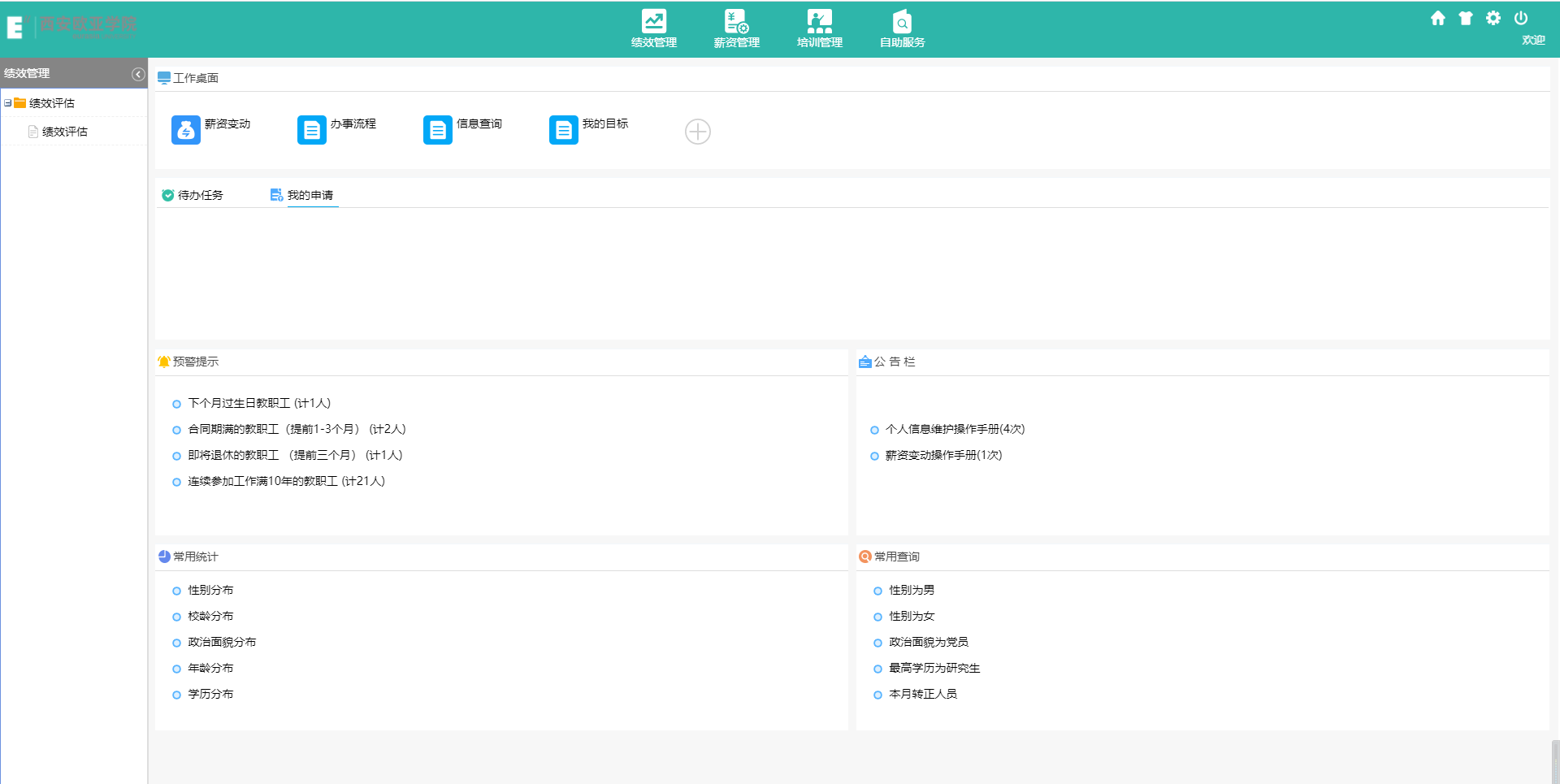The height and width of the screenshot is (784, 1560).
Task: Click the shirt theme icon
Action: (x=1465, y=18)
